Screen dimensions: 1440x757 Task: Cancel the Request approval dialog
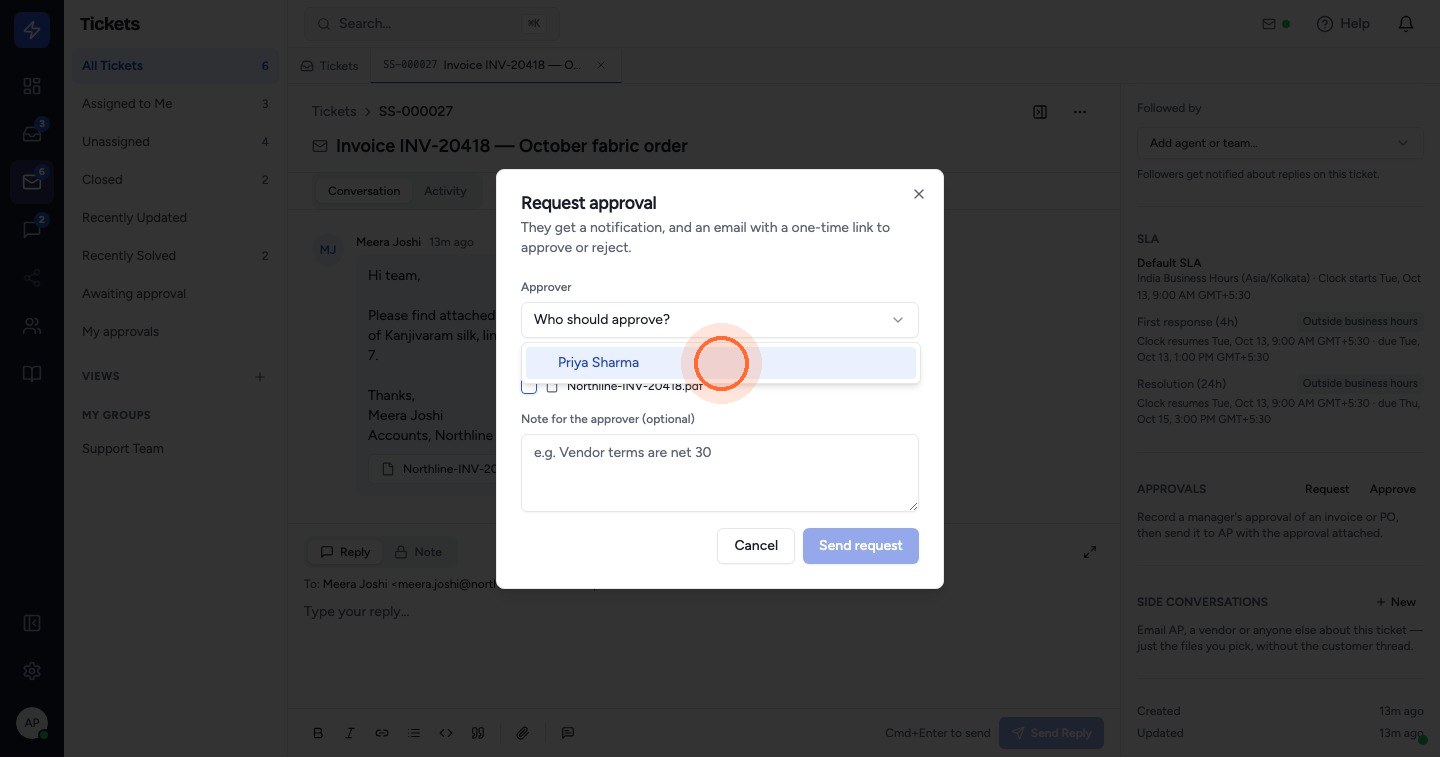click(x=756, y=546)
